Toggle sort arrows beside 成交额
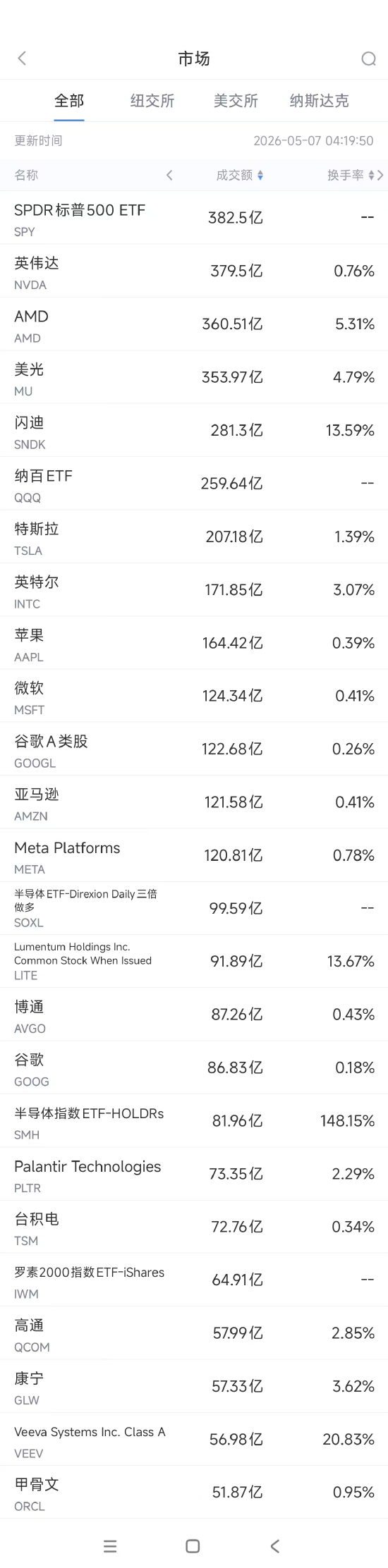The width and height of the screenshot is (388, 1568). point(260,176)
